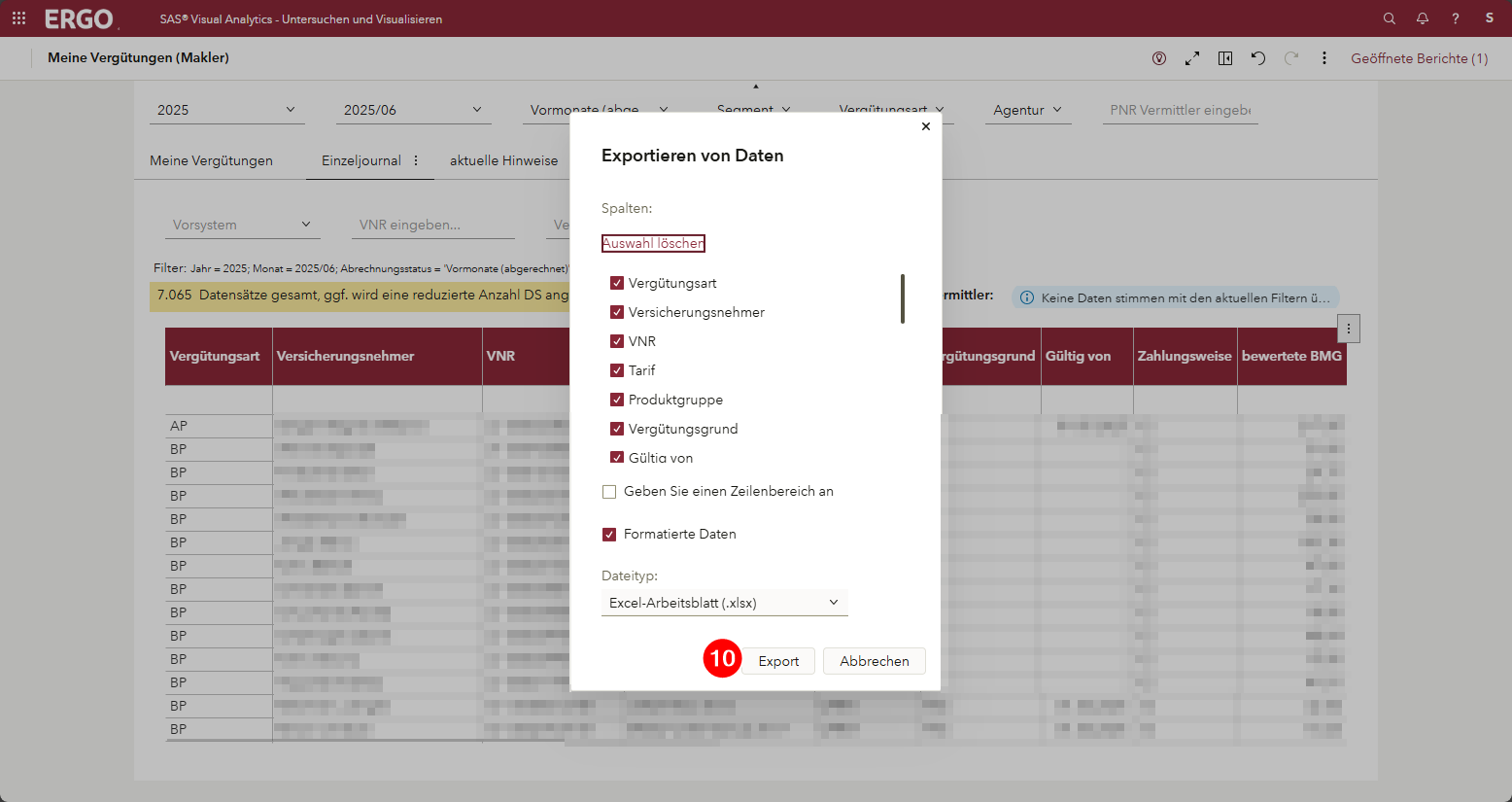Uncheck the Produktgruppe column checkbox
1512x802 pixels.
pyautogui.click(x=617, y=400)
